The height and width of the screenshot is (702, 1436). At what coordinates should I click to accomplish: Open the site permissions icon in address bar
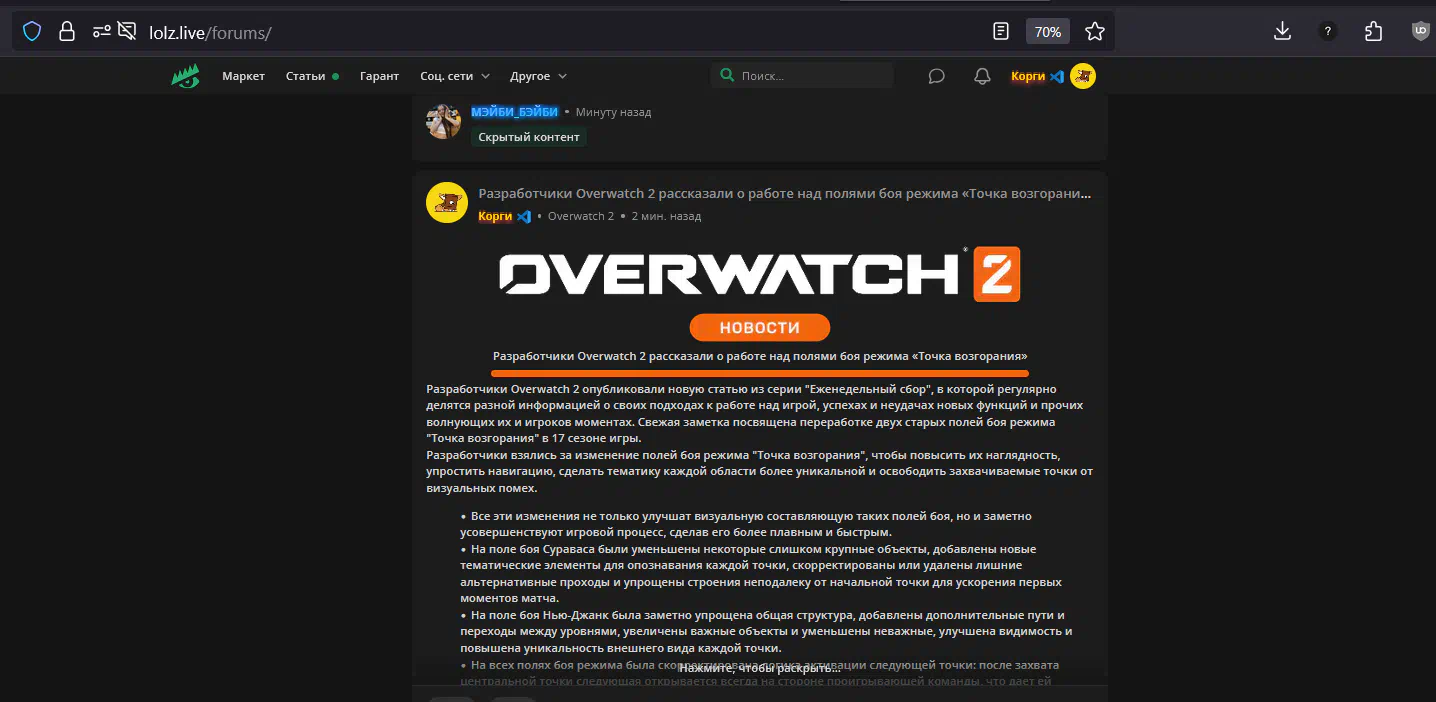tap(101, 32)
